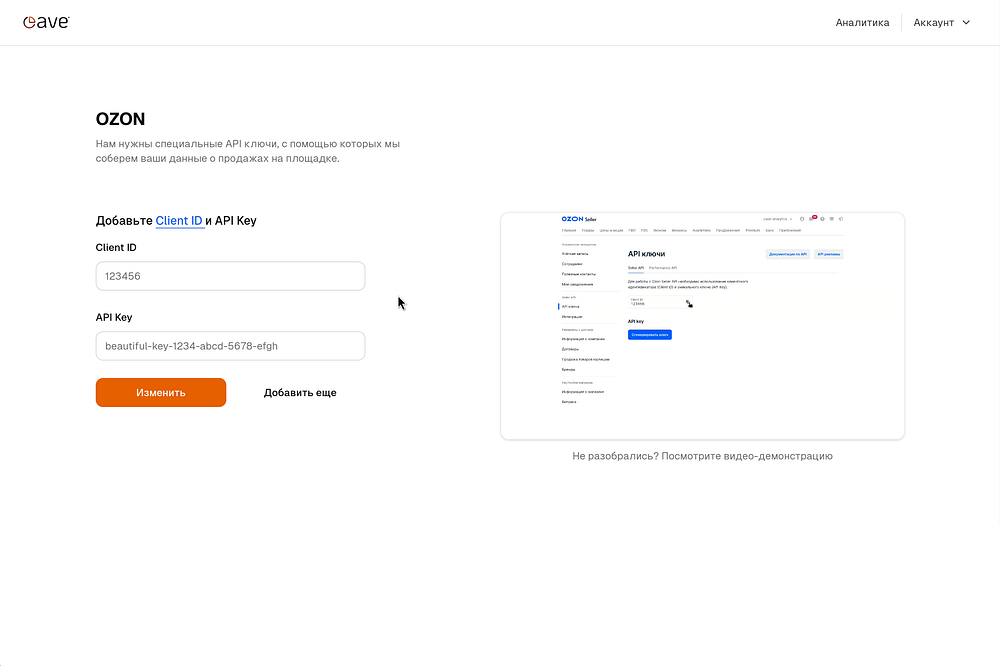Screen dimensions: 1000x666
Task: Click Документация по API button in preview
Action: (788, 254)
